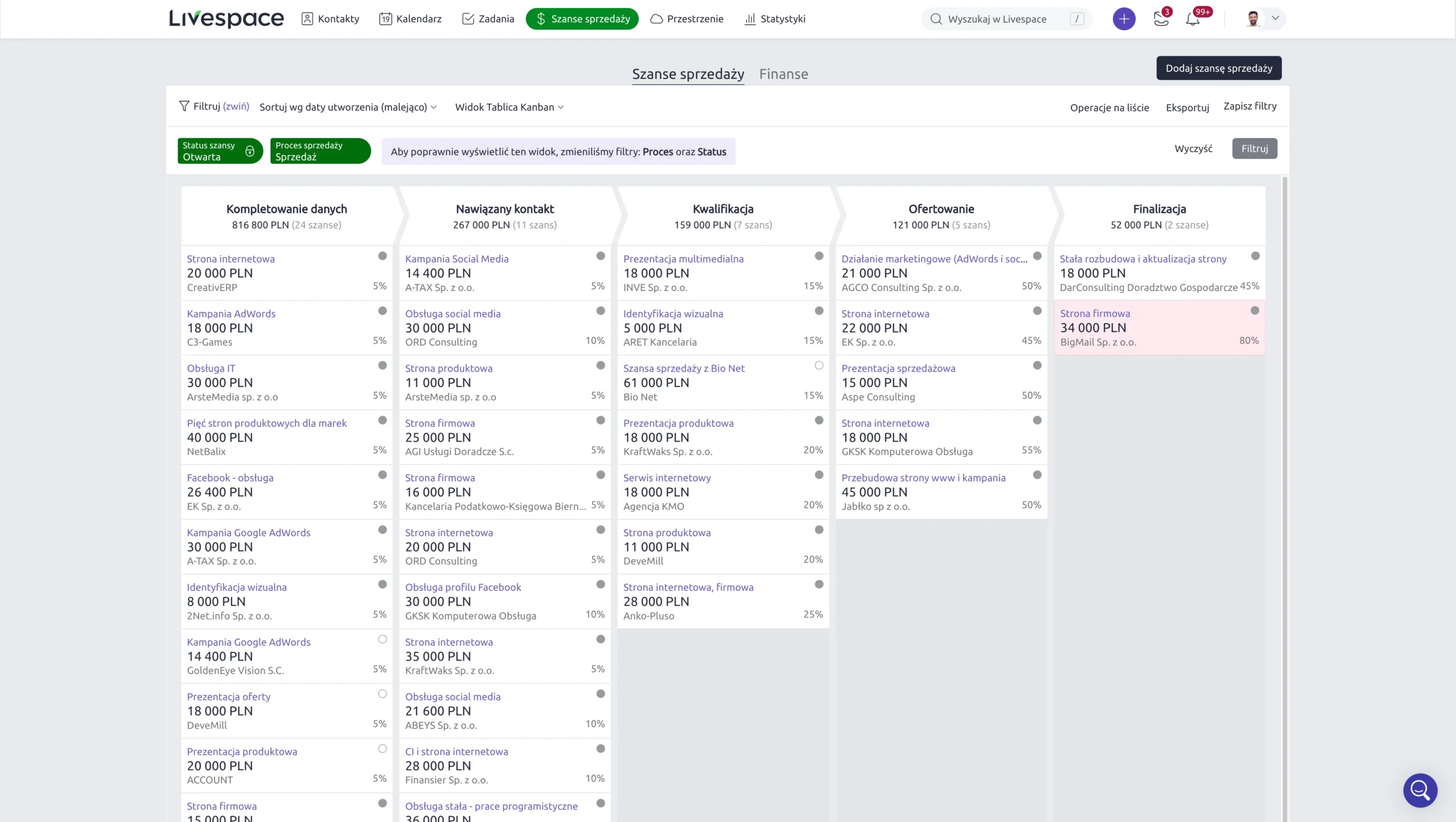Toggle empty circle on Bio Net card
The image size is (1456, 822).
[x=819, y=366]
